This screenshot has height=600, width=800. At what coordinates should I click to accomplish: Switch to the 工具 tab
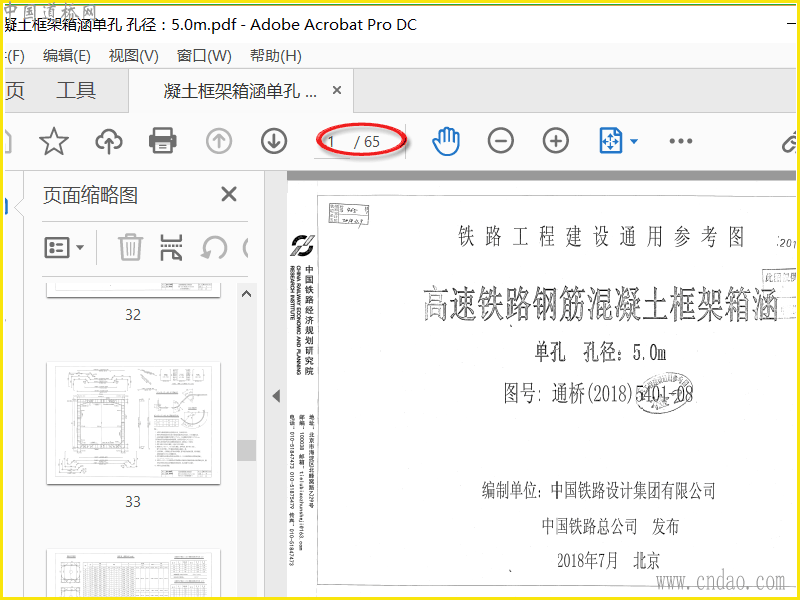point(76,91)
